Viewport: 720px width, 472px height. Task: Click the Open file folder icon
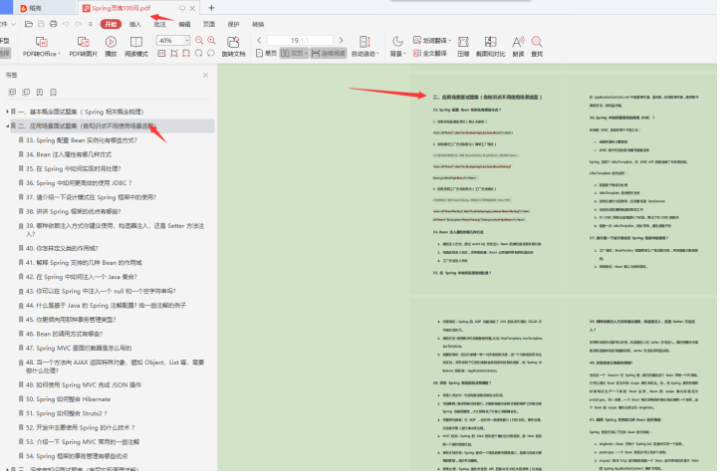(28, 24)
